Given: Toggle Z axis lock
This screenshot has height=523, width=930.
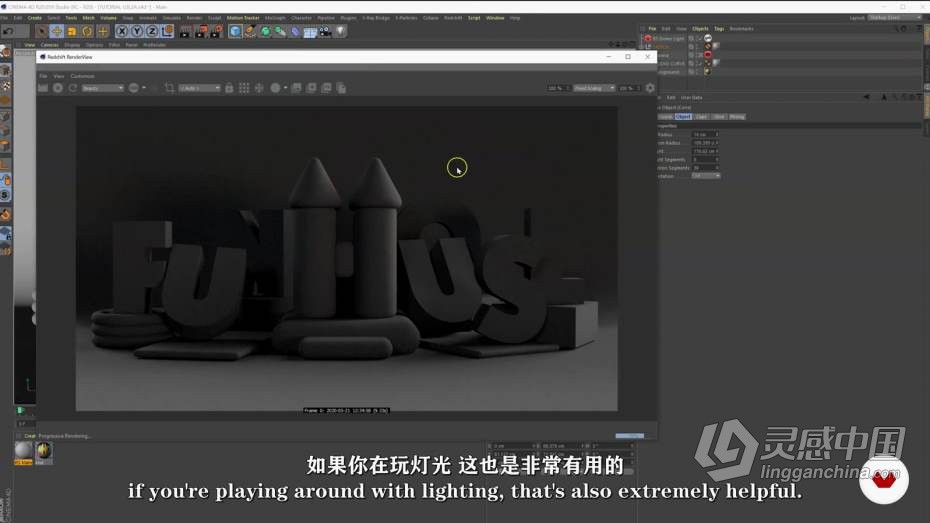Looking at the screenshot, I should 152,31.
